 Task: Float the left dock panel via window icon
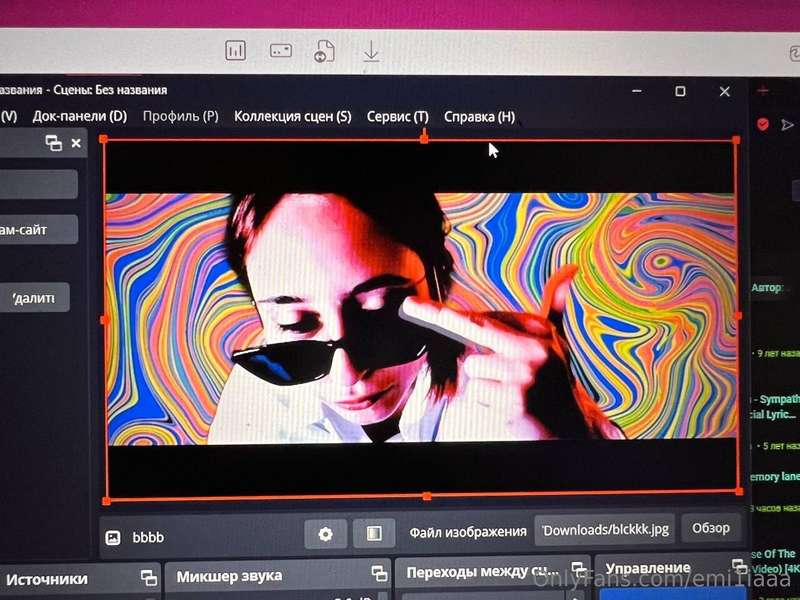click(54, 143)
